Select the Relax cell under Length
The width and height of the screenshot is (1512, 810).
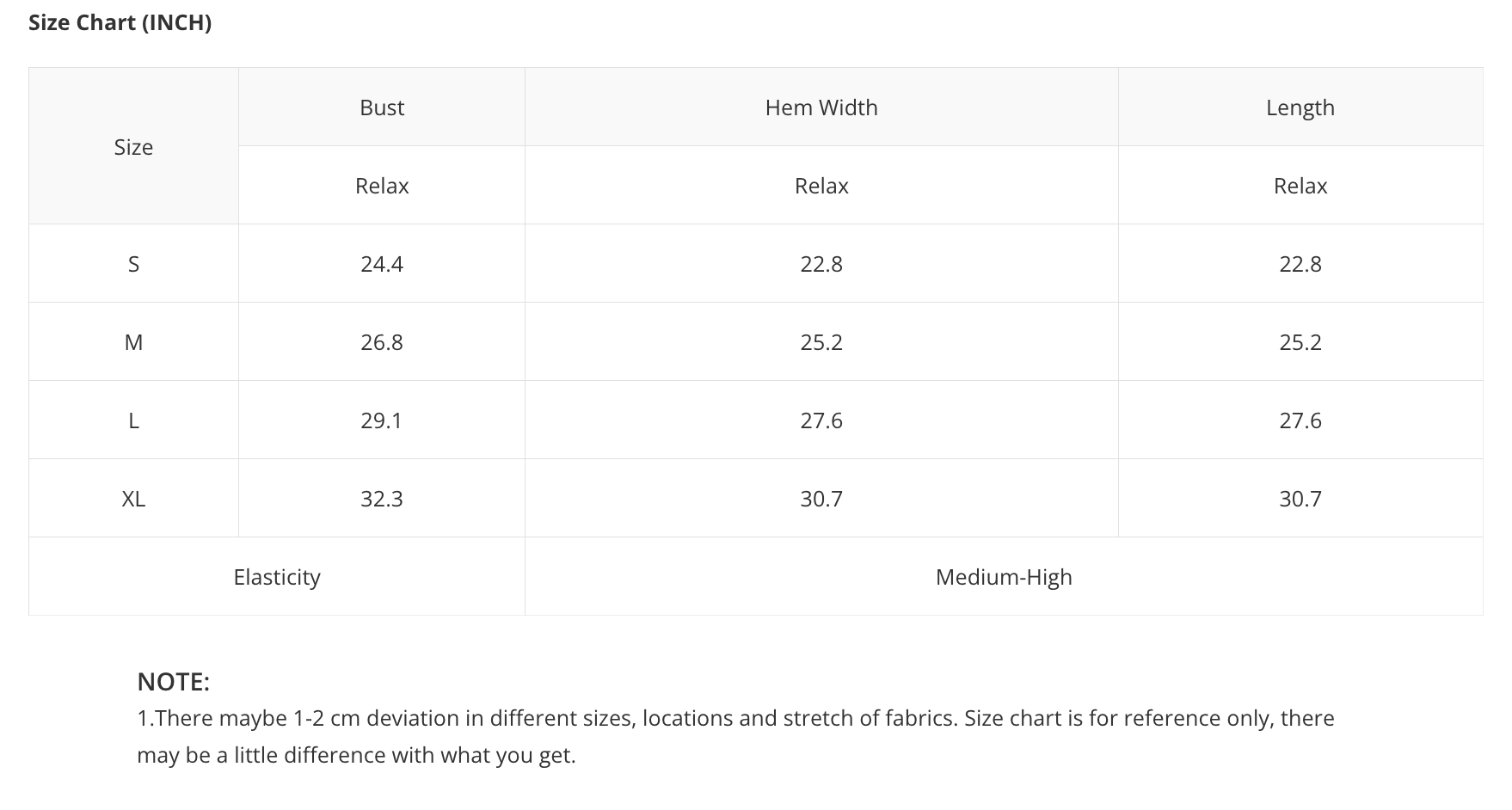coord(1300,186)
